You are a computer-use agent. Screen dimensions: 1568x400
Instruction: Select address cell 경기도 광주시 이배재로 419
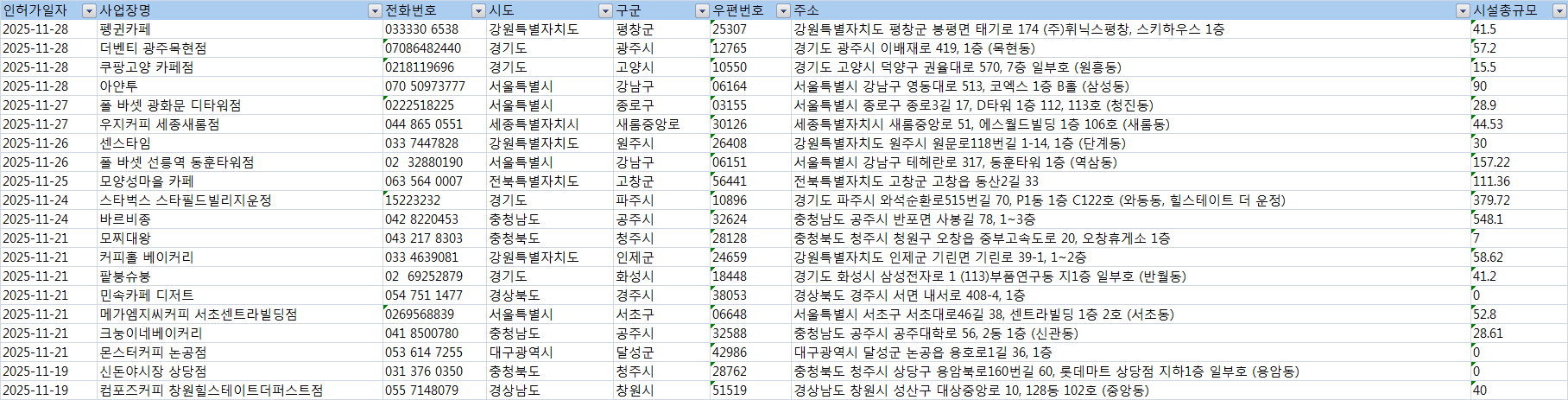pos(1130,48)
